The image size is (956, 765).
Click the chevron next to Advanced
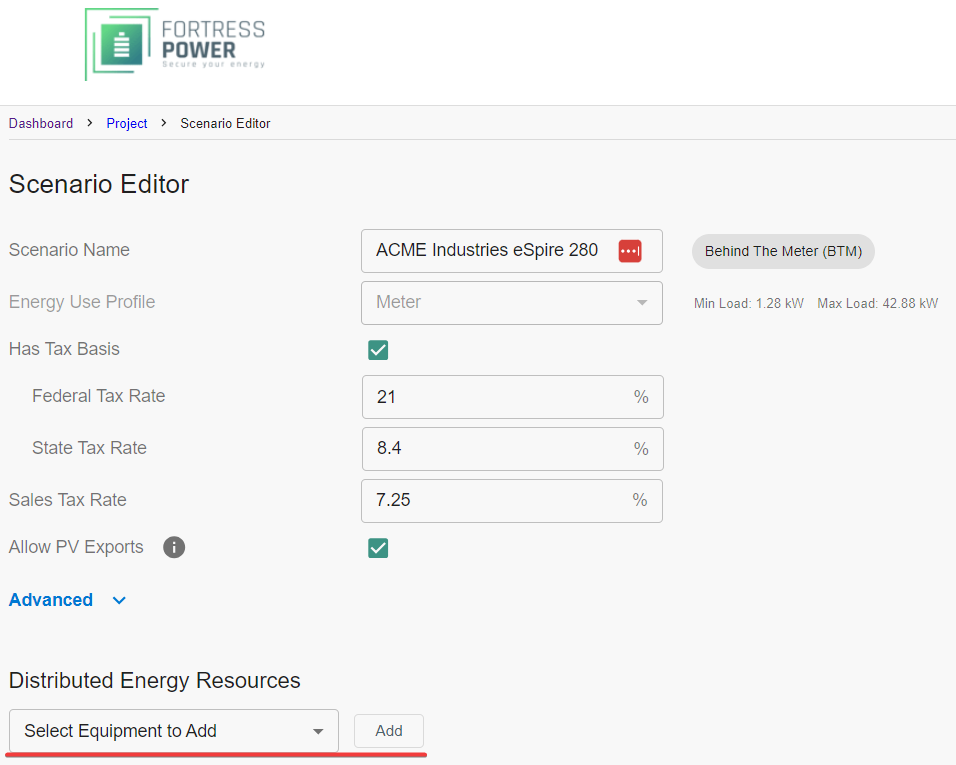click(119, 601)
